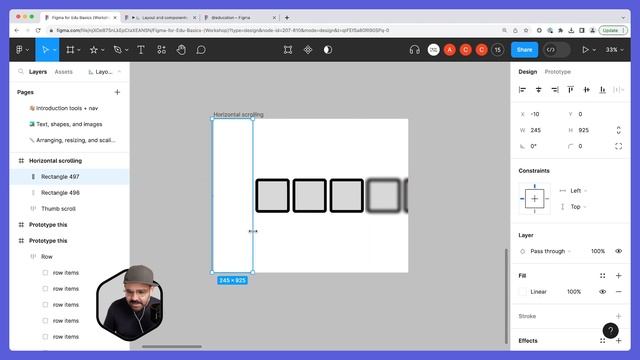Click Align bottom icon
Viewport: 640px width, 360px height.
coord(602,90)
